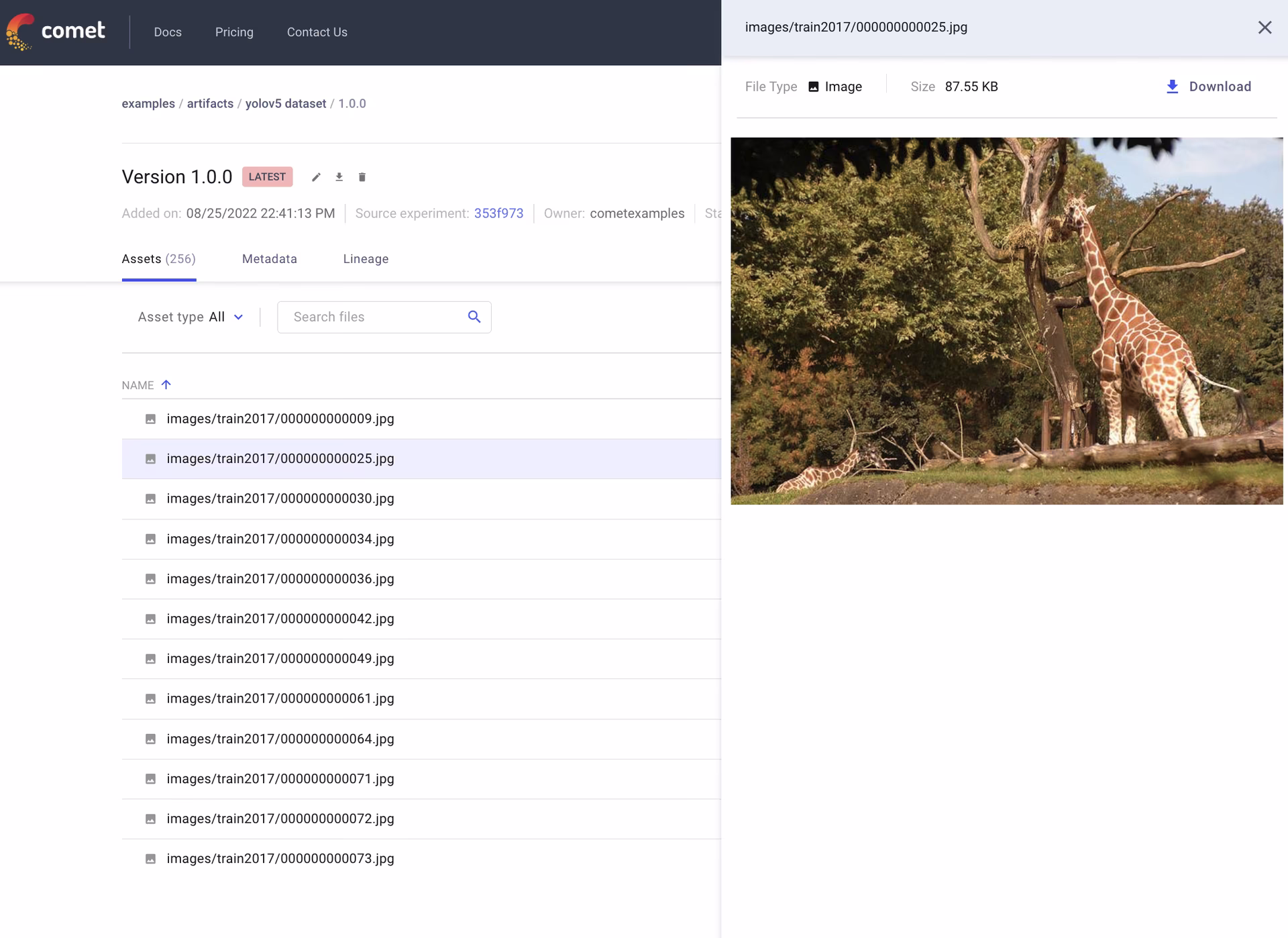Select file images/train2017/000000000042.jpg

[280, 619]
